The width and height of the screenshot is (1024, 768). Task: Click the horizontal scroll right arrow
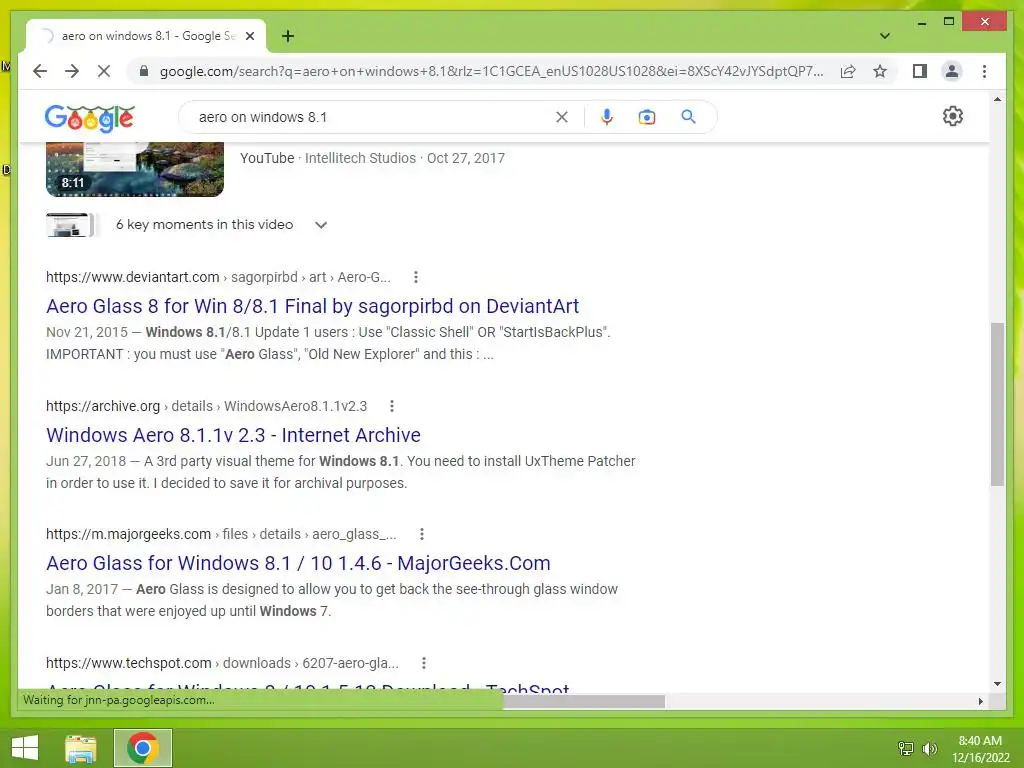[980, 701]
